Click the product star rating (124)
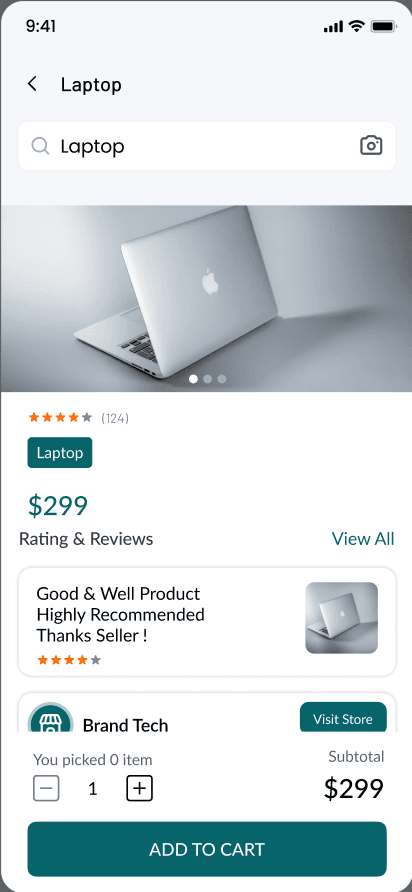Image resolution: width=412 pixels, height=892 pixels. pyautogui.click(x=79, y=418)
